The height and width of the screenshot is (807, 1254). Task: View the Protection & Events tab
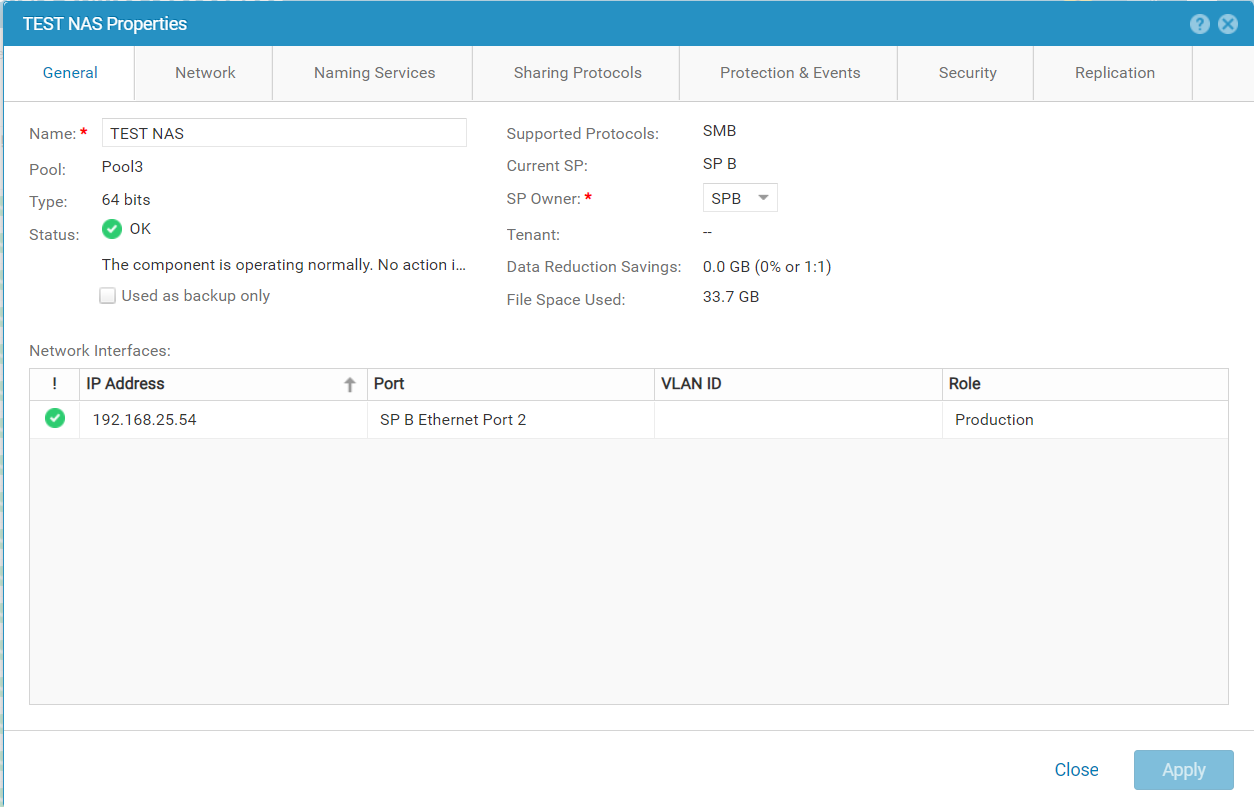click(789, 72)
